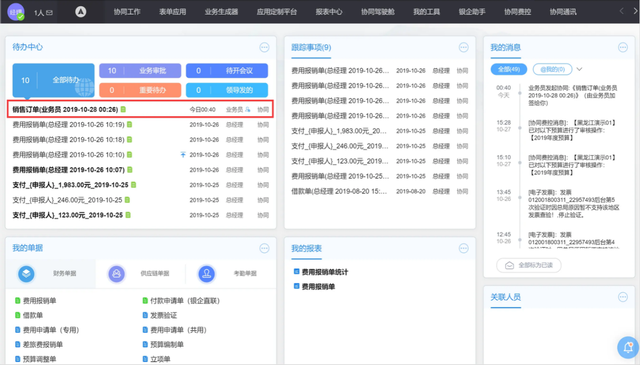Open the 我的单据 more options icon
This screenshot has width=640, height=365.
pos(264,248)
